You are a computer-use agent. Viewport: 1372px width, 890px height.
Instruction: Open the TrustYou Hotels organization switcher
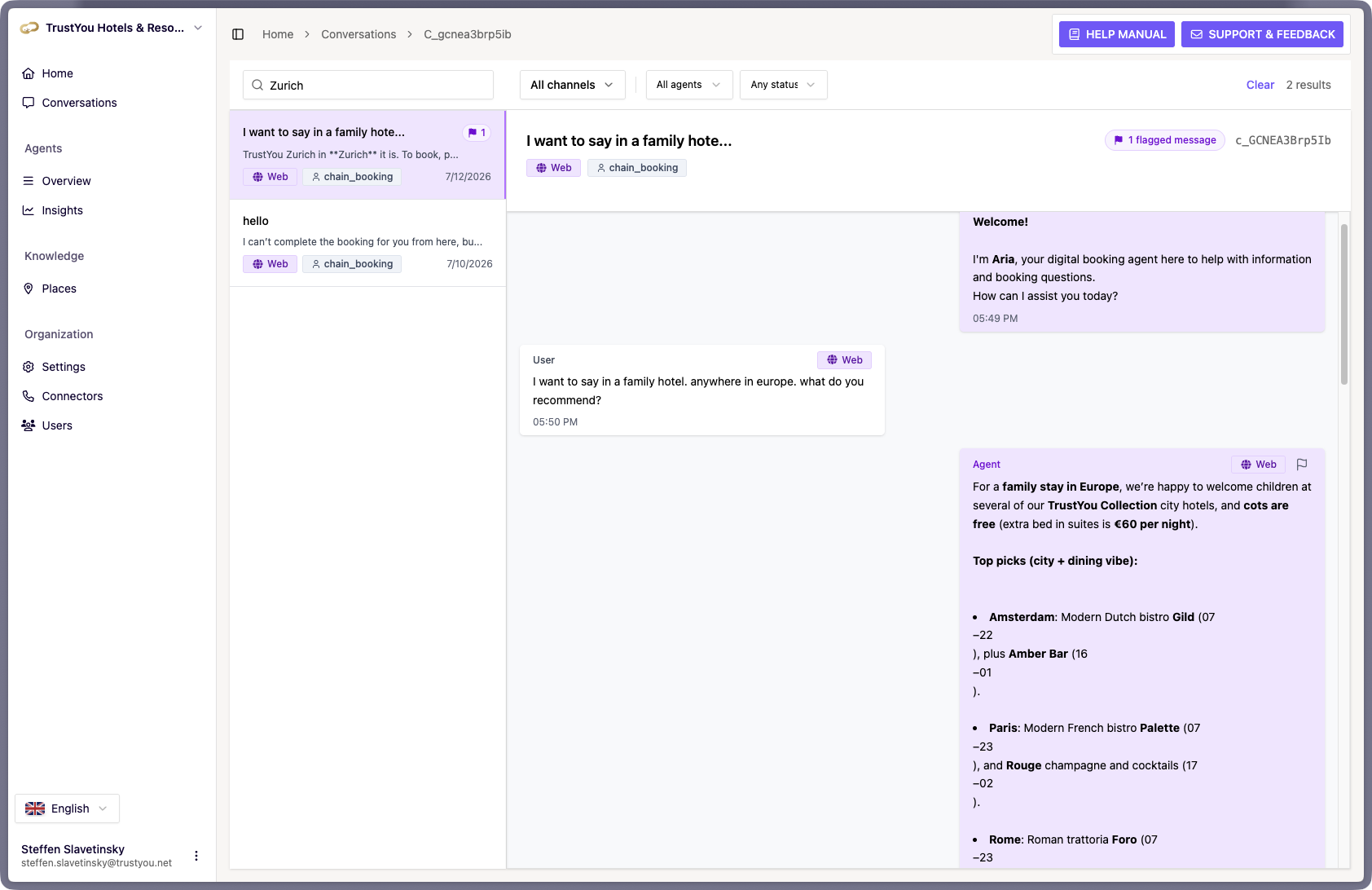[112, 28]
